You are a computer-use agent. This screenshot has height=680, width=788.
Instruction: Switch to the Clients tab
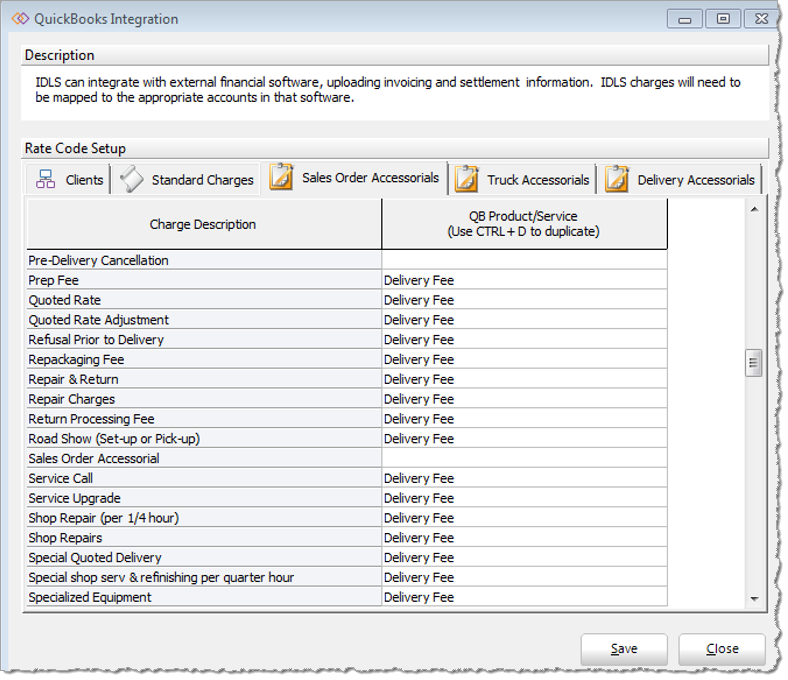68,179
